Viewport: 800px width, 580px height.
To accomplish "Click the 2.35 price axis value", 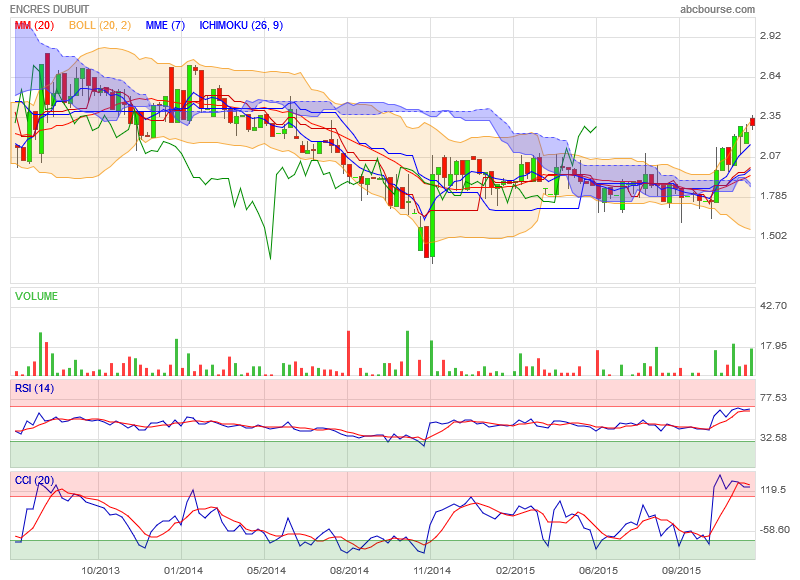I will [x=770, y=116].
